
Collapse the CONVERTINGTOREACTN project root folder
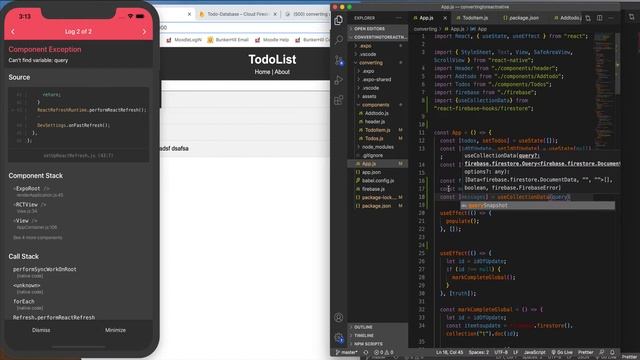(378, 37)
